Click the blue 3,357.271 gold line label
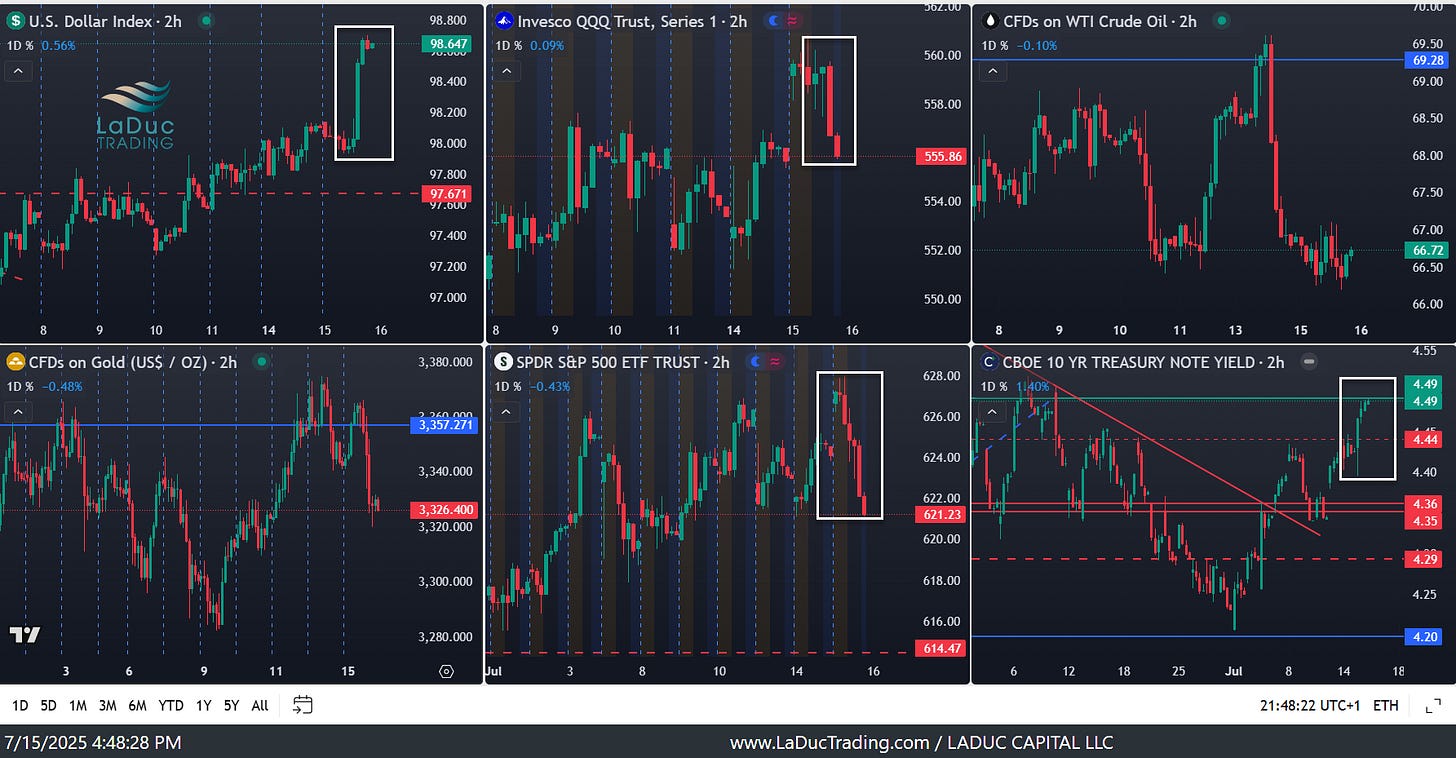The width and height of the screenshot is (1456, 758). 444,425
